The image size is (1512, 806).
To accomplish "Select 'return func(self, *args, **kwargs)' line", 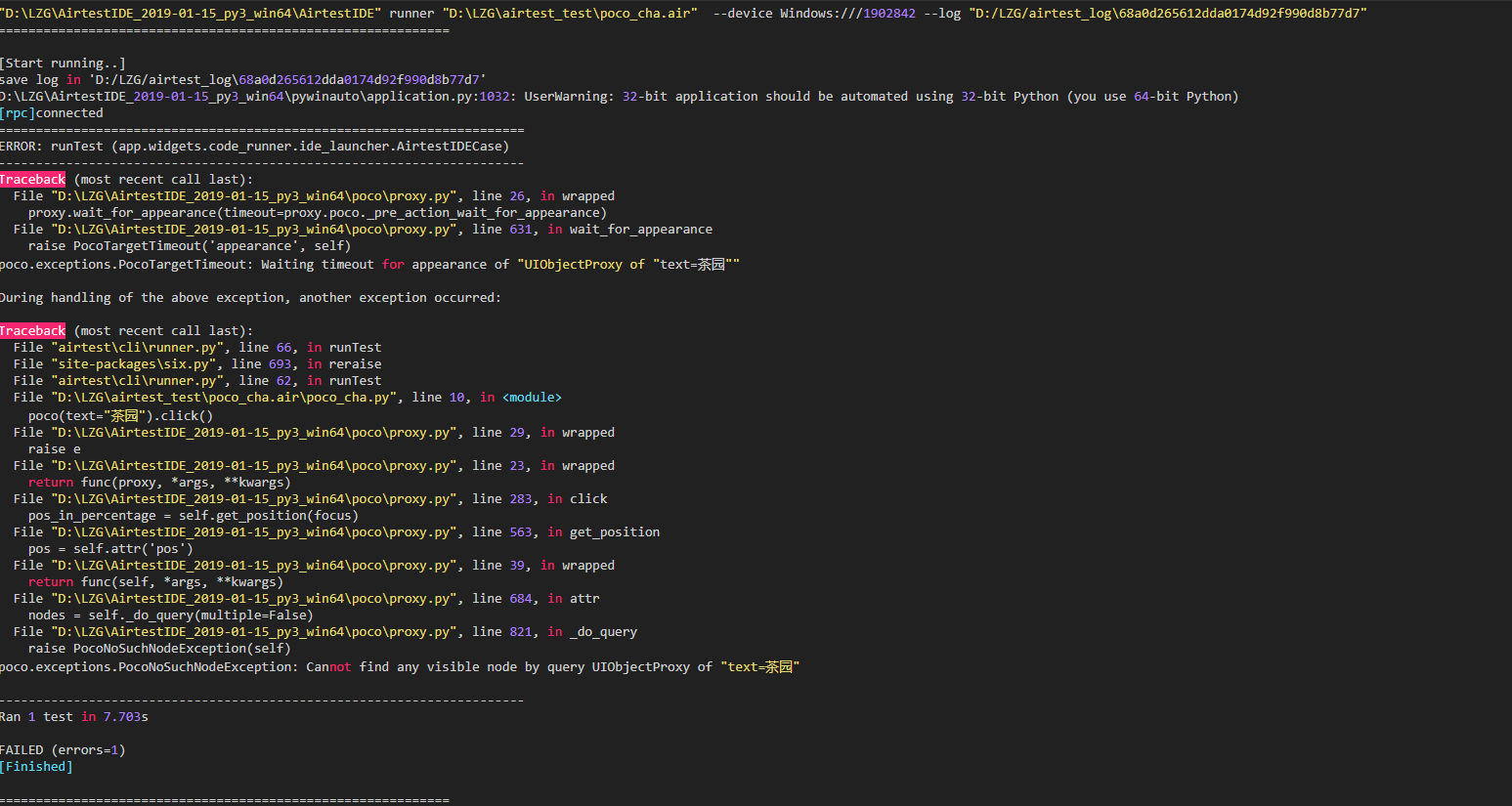I will tap(155, 582).
